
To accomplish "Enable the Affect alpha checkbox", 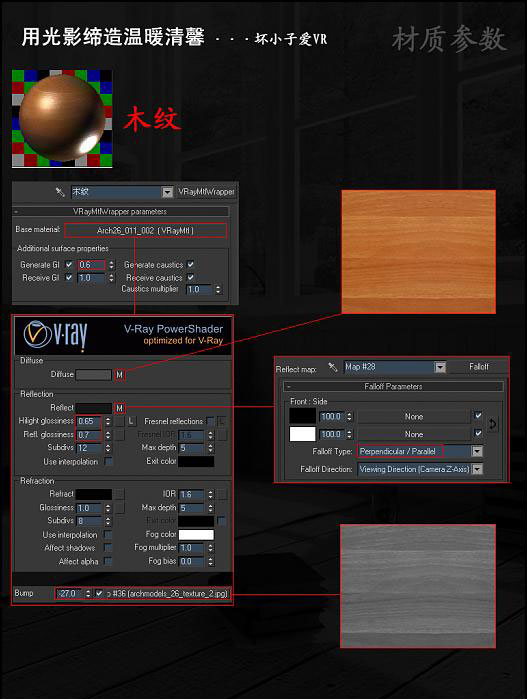I will click(108, 561).
